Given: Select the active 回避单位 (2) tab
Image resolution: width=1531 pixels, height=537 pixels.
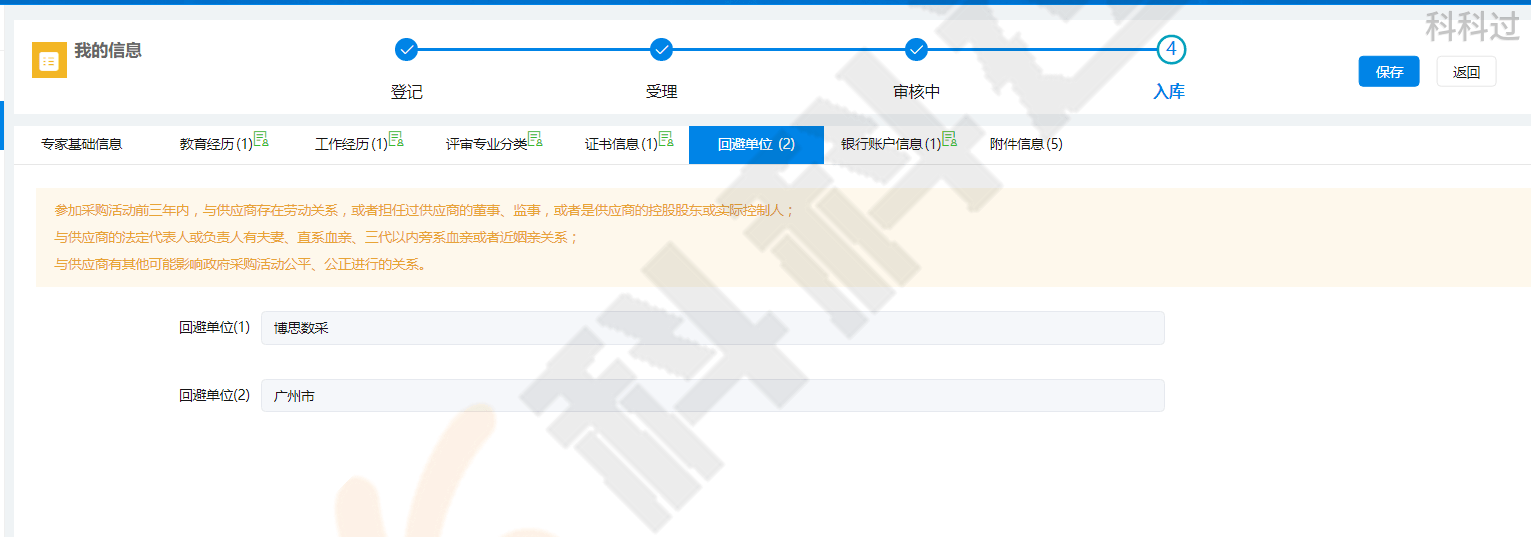Looking at the screenshot, I should coord(756,144).
